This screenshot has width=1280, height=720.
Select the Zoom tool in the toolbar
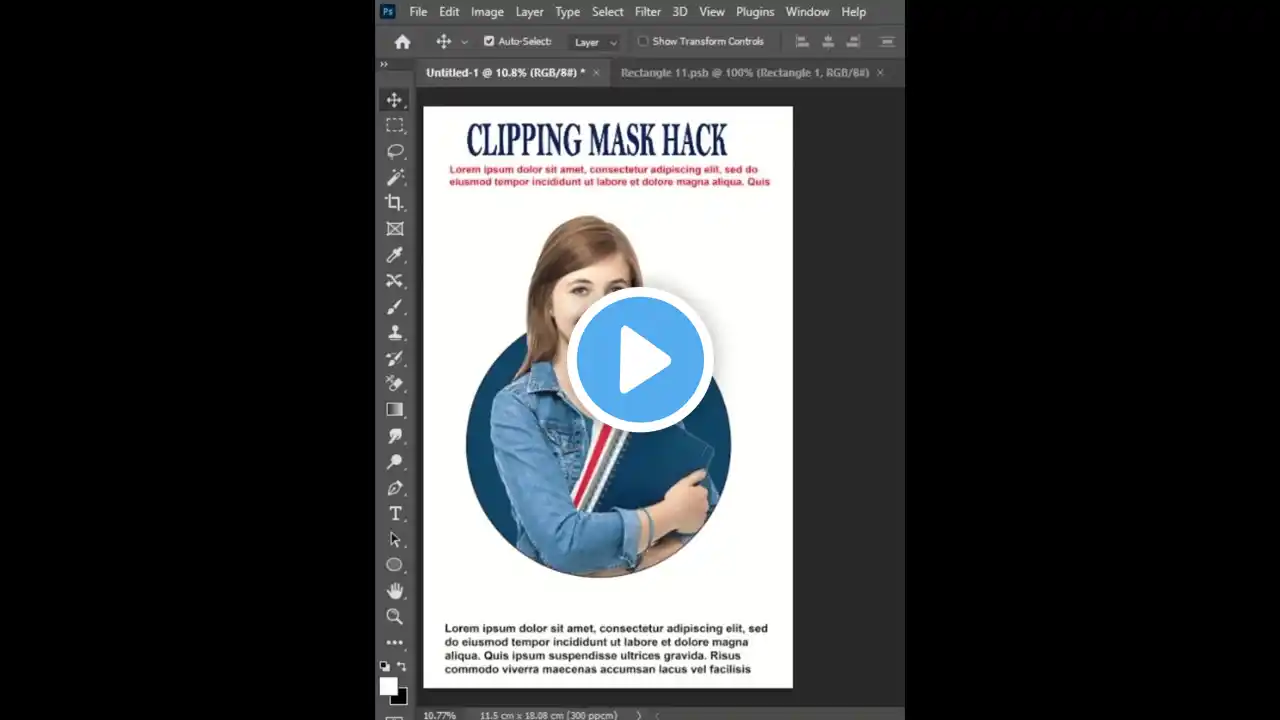tap(395, 617)
